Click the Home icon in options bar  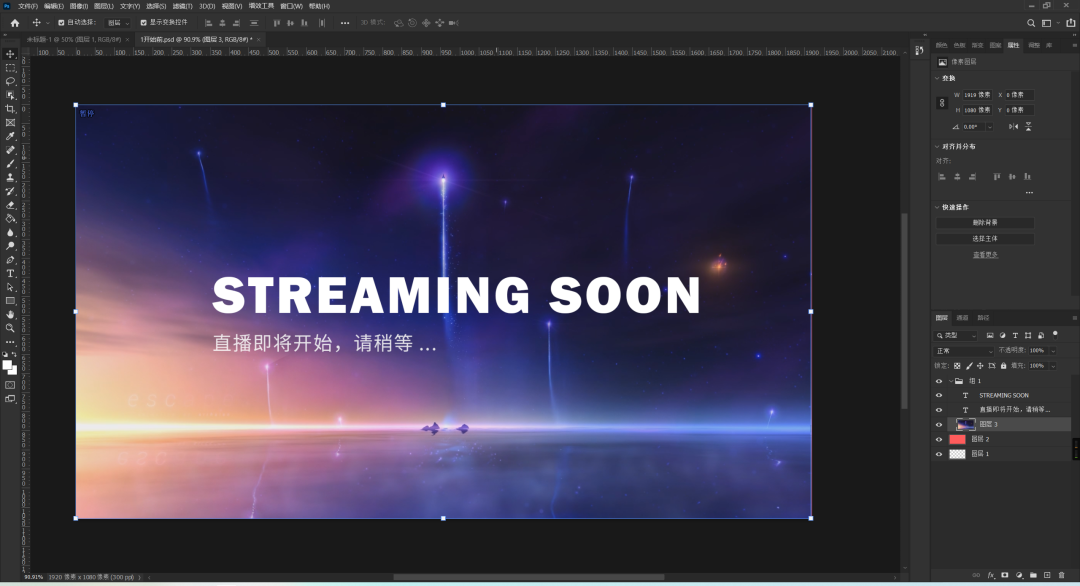point(14,22)
